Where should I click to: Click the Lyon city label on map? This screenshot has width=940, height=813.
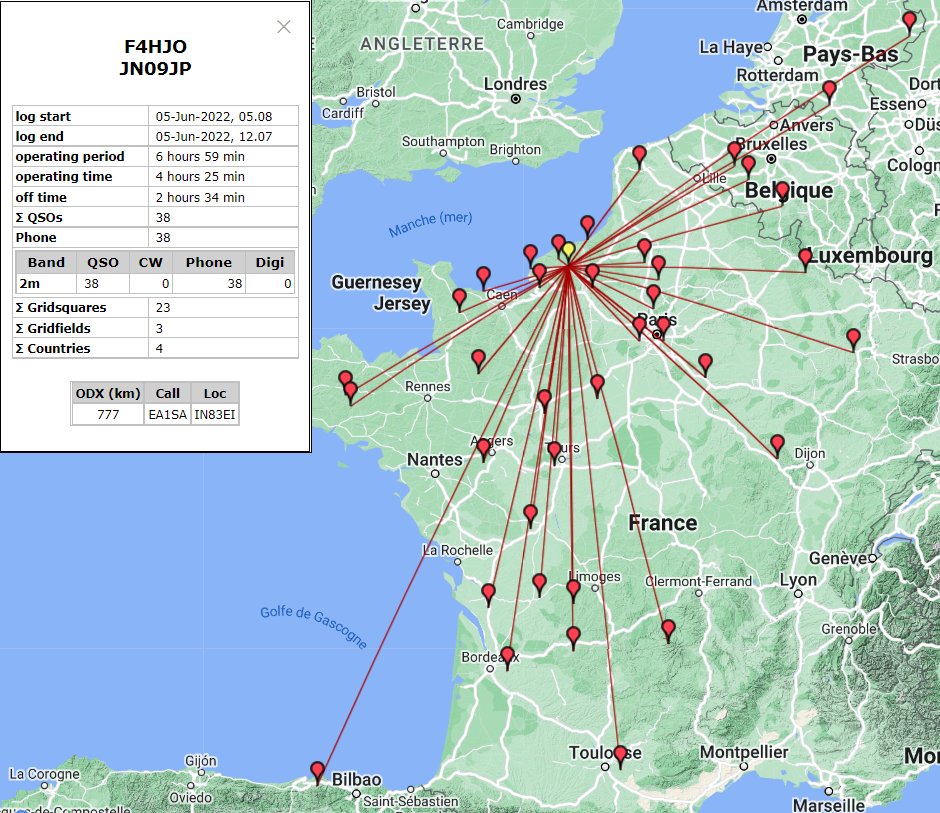tap(798, 580)
